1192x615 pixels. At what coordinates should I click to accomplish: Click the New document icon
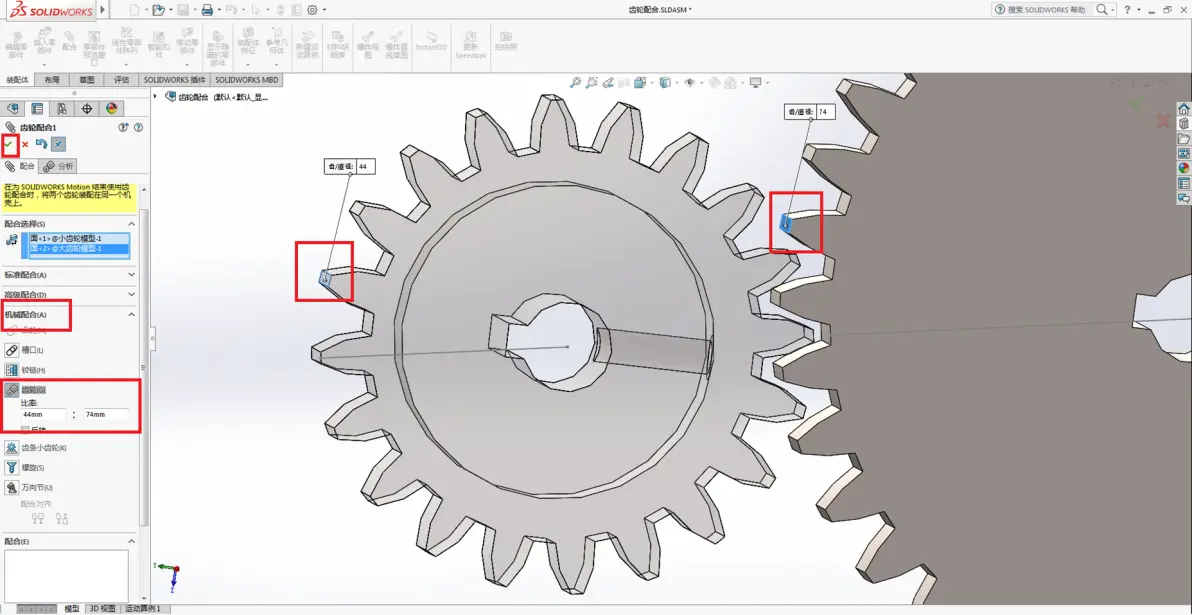coord(135,10)
